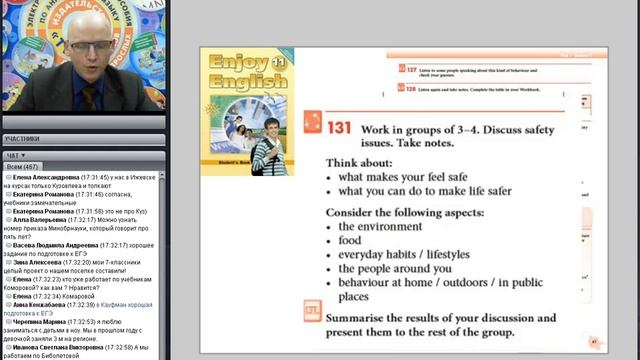Click the chat bubble icon beside Черепина Марина
The image size is (640, 360).
(x=8, y=322)
